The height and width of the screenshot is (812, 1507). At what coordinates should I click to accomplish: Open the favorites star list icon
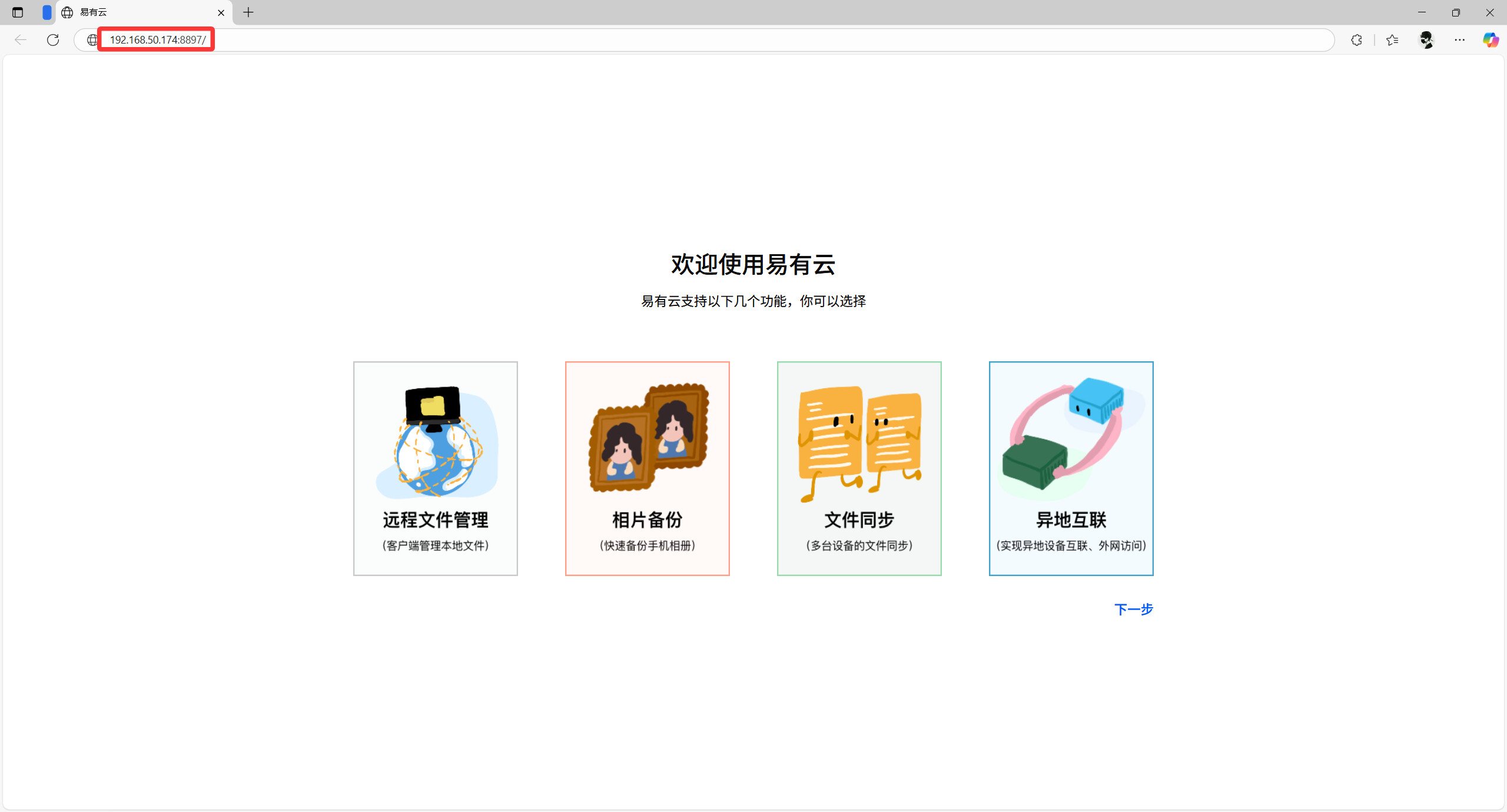coord(1392,39)
